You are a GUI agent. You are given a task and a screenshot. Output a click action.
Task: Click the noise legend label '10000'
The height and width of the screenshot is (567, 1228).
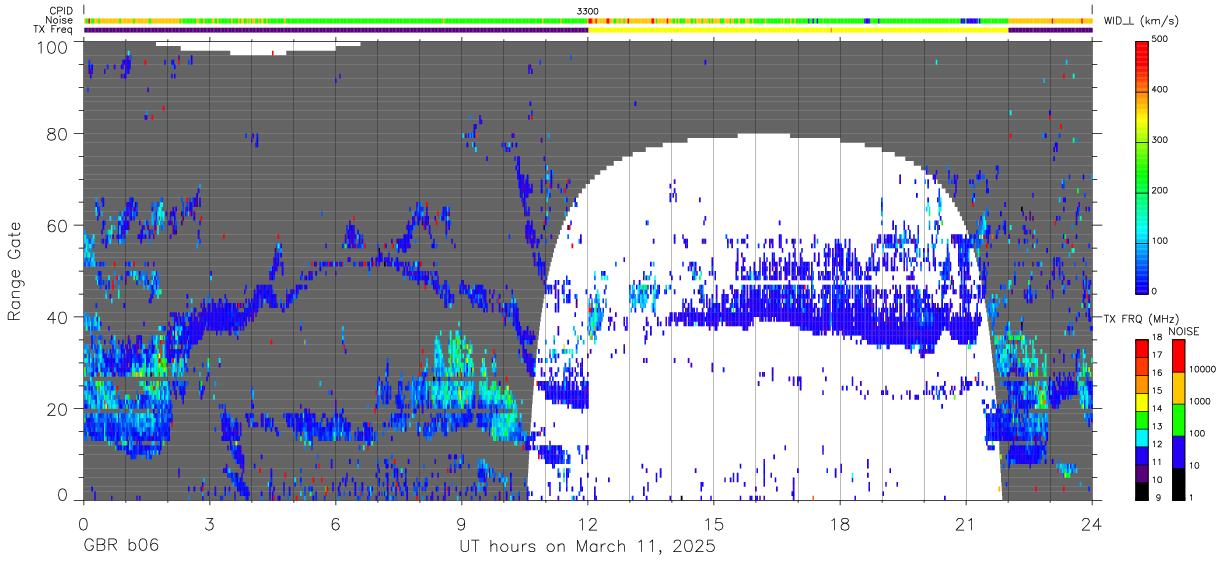point(1205,369)
